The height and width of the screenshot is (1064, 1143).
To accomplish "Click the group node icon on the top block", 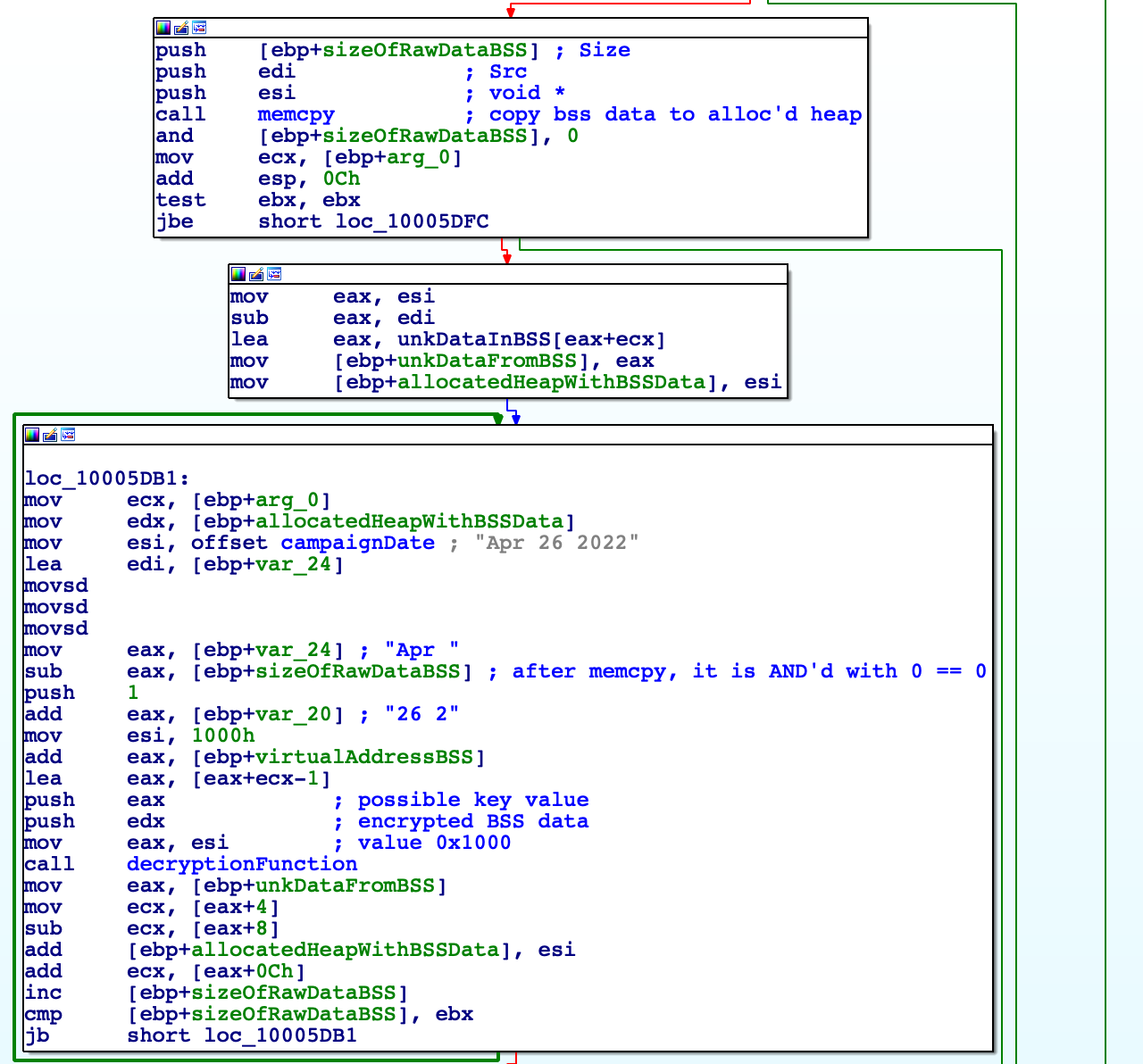I will click(x=200, y=27).
